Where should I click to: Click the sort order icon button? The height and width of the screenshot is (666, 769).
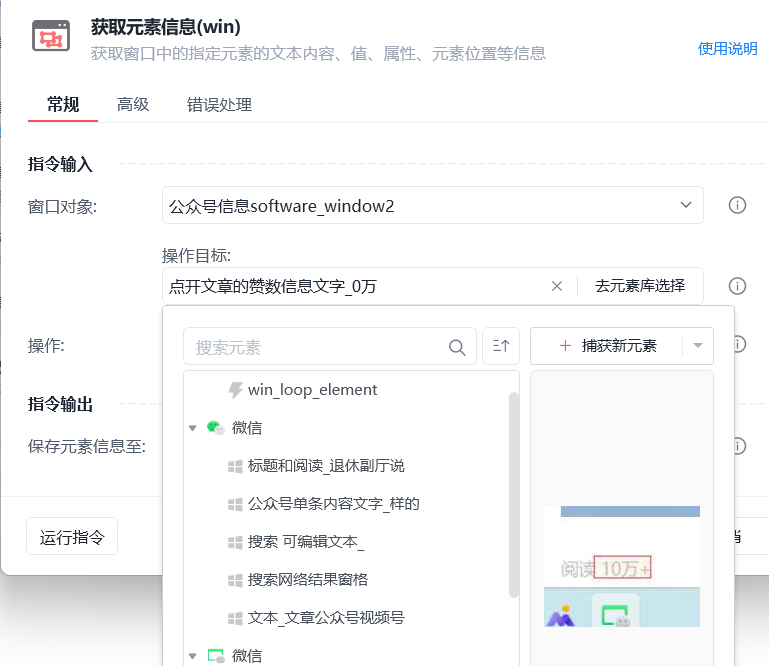click(501, 346)
